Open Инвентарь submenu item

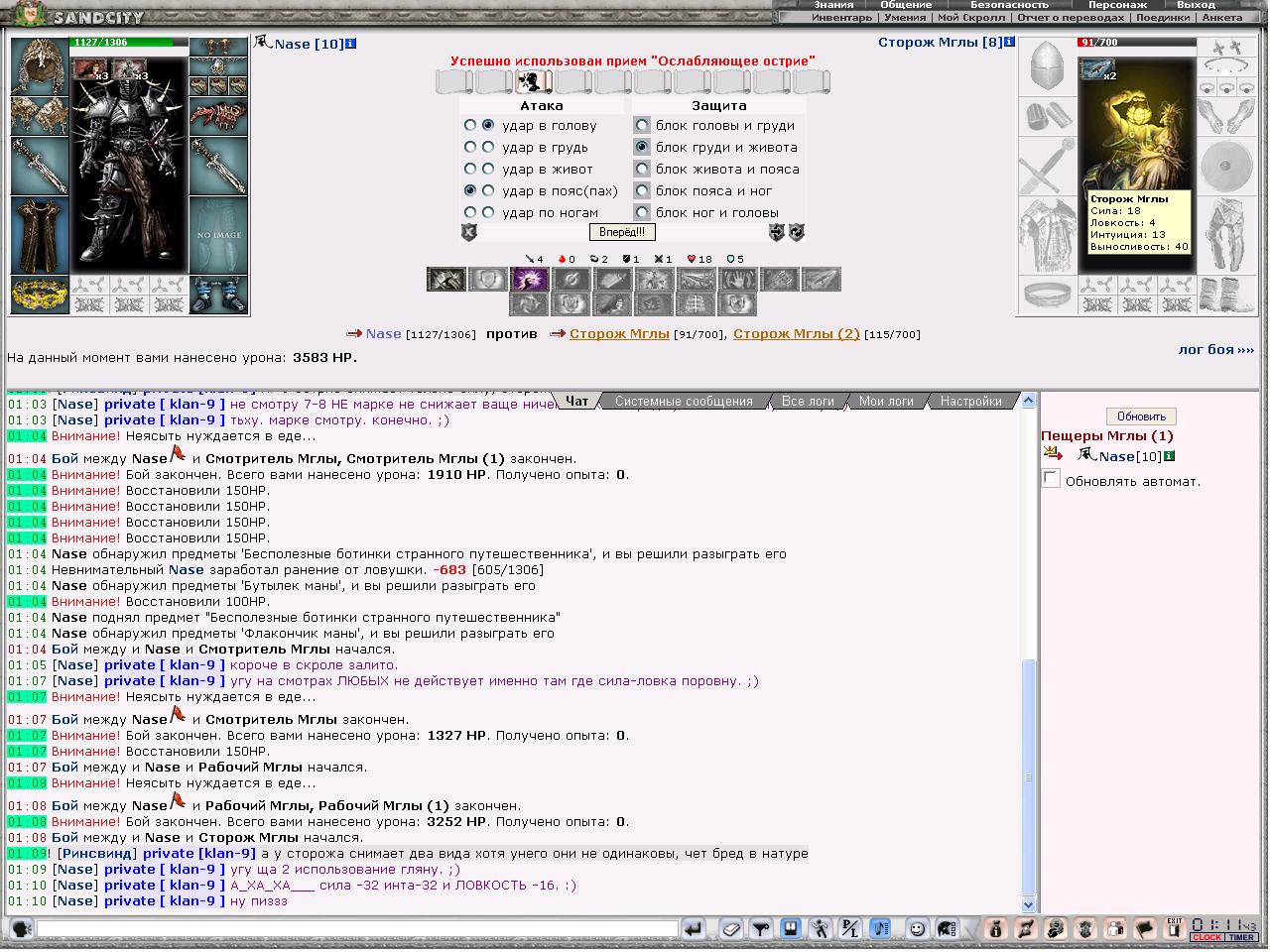tap(841, 18)
